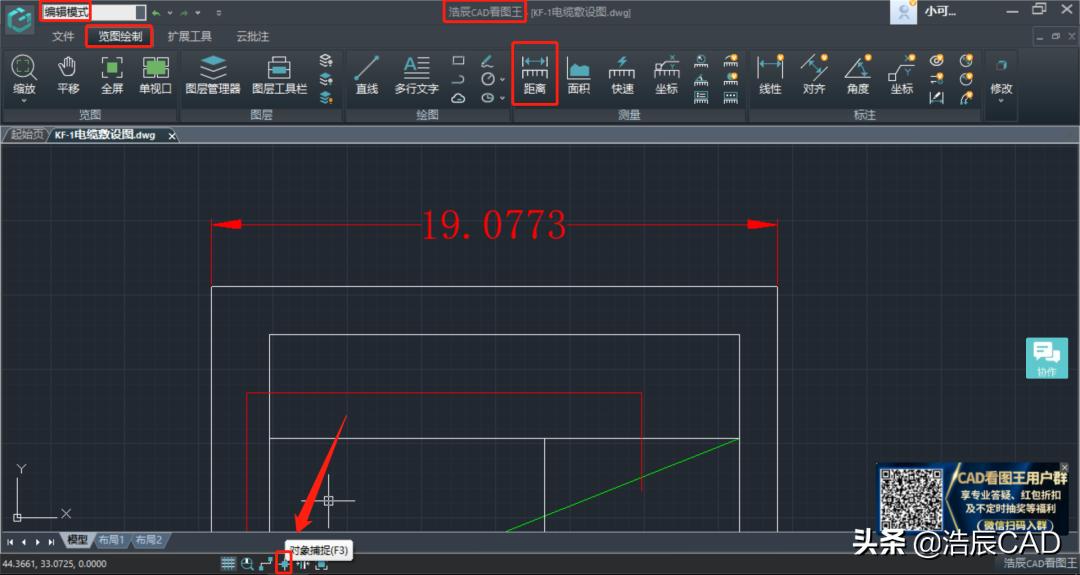Open the redo history dropdown arrow
This screenshot has width=1080, height=575.
[x=198, y=12]
